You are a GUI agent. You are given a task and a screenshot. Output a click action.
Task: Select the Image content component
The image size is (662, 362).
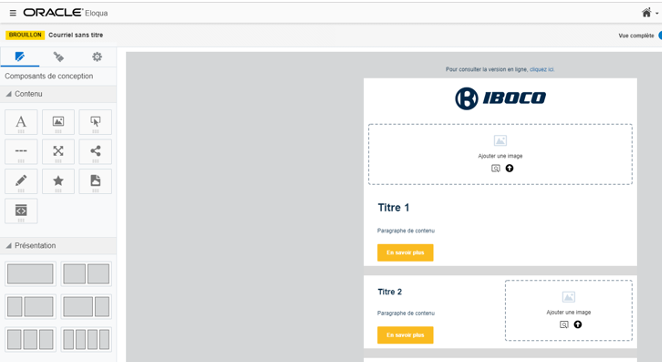pyautogui.click(x=58, y=122)
